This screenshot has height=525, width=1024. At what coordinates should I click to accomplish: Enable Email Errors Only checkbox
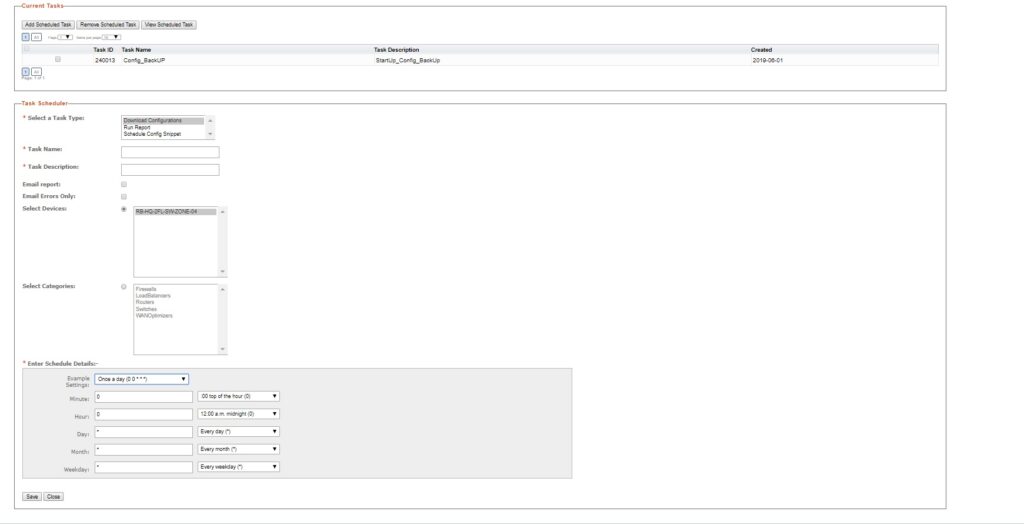coord(124,197)
